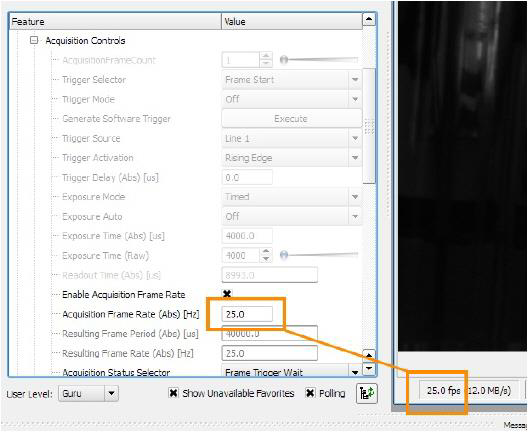Screen dimensions: 528x432
Task: Open the Exposure Auto dropdown
Action: [x=292, y=216]
